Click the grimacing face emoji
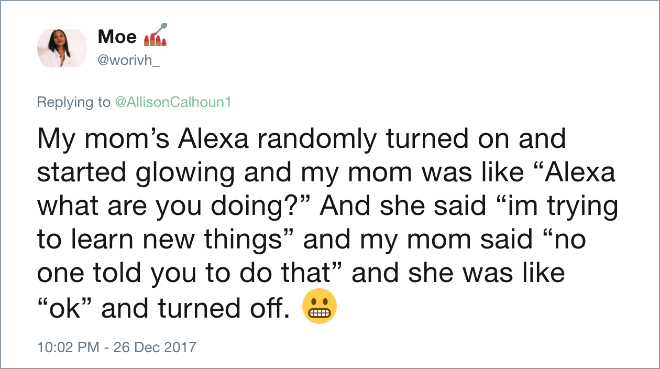Screen dimensions: 660x369 [319, 306]
